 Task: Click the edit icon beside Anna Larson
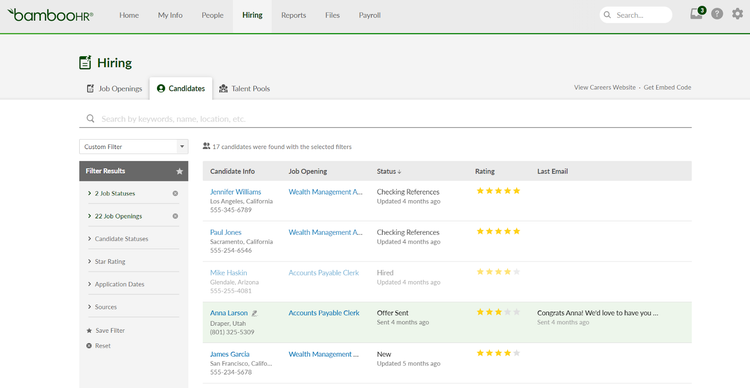pyautogui.click(x=254, y=313)
